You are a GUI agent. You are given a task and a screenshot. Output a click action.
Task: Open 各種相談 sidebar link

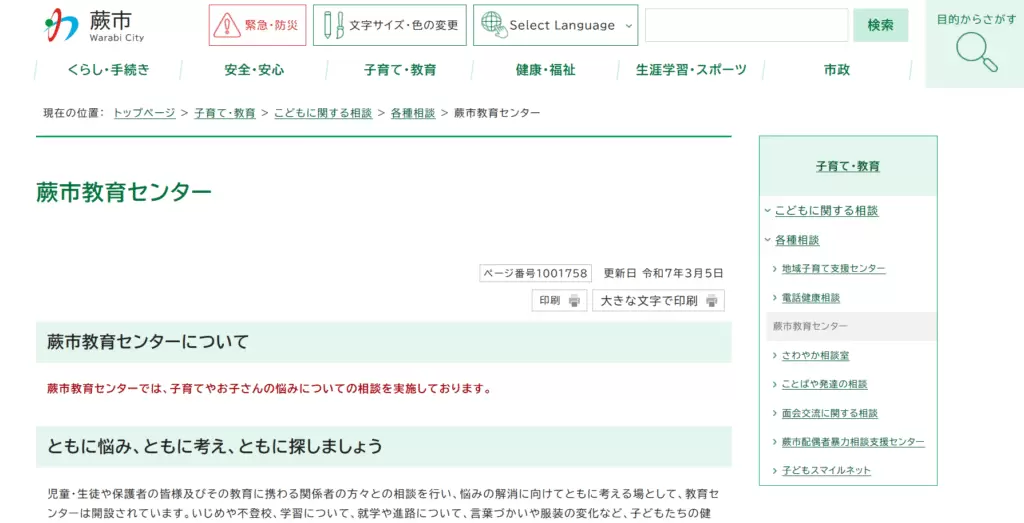pyautogui.click(x=797, y=240)
